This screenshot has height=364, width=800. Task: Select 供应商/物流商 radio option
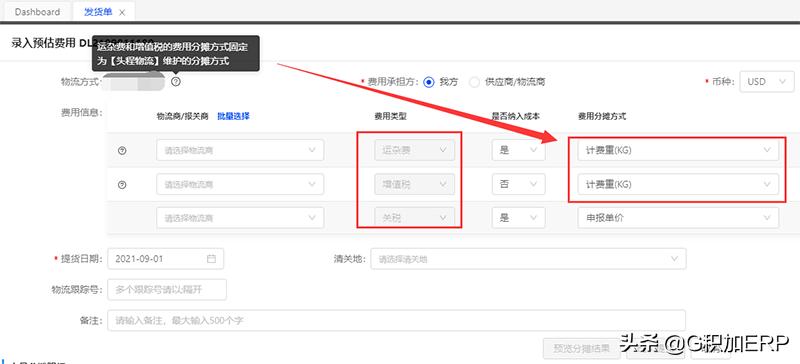(474, 82)
